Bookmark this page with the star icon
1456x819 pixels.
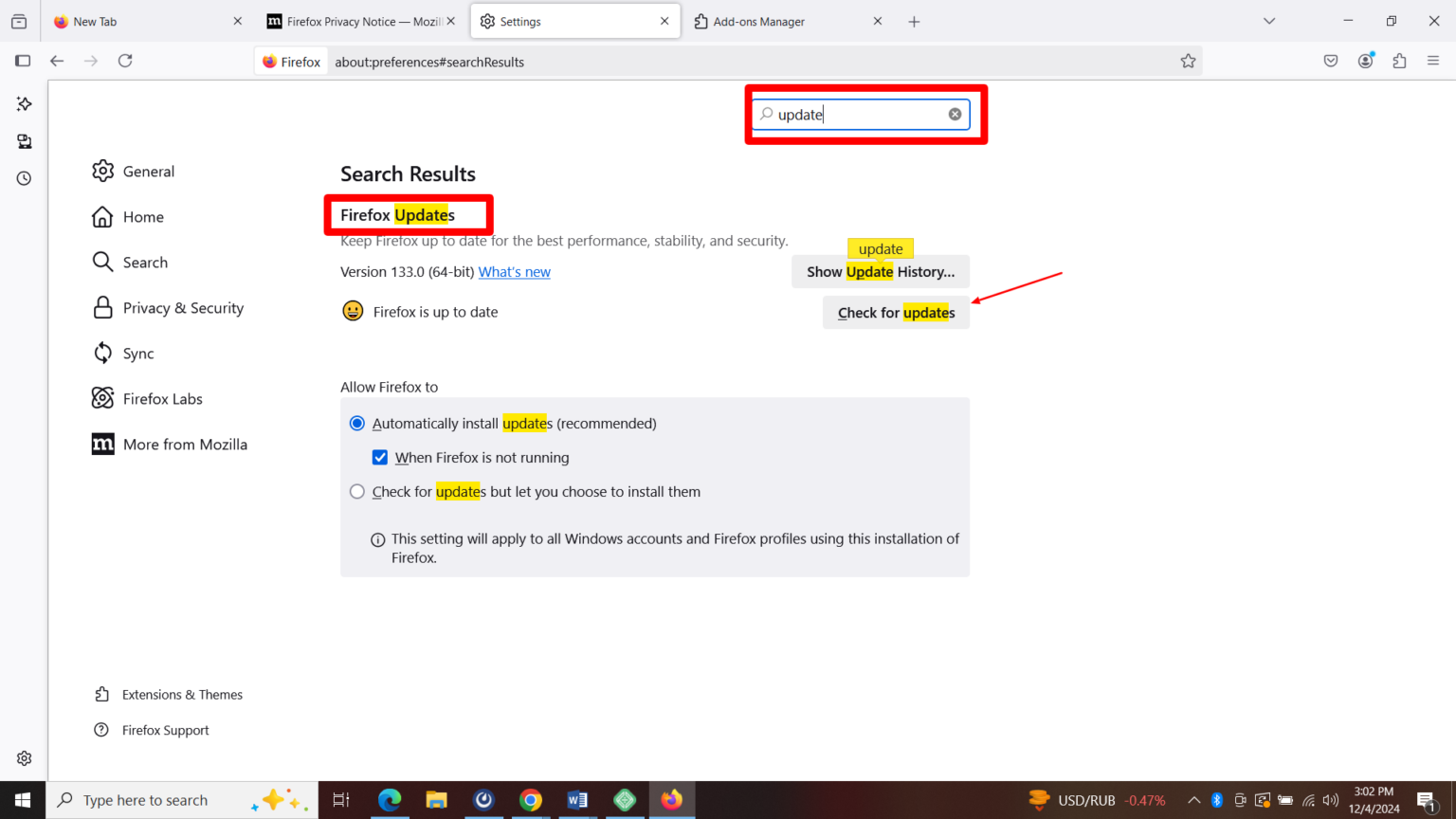(x=1188, y=60)
